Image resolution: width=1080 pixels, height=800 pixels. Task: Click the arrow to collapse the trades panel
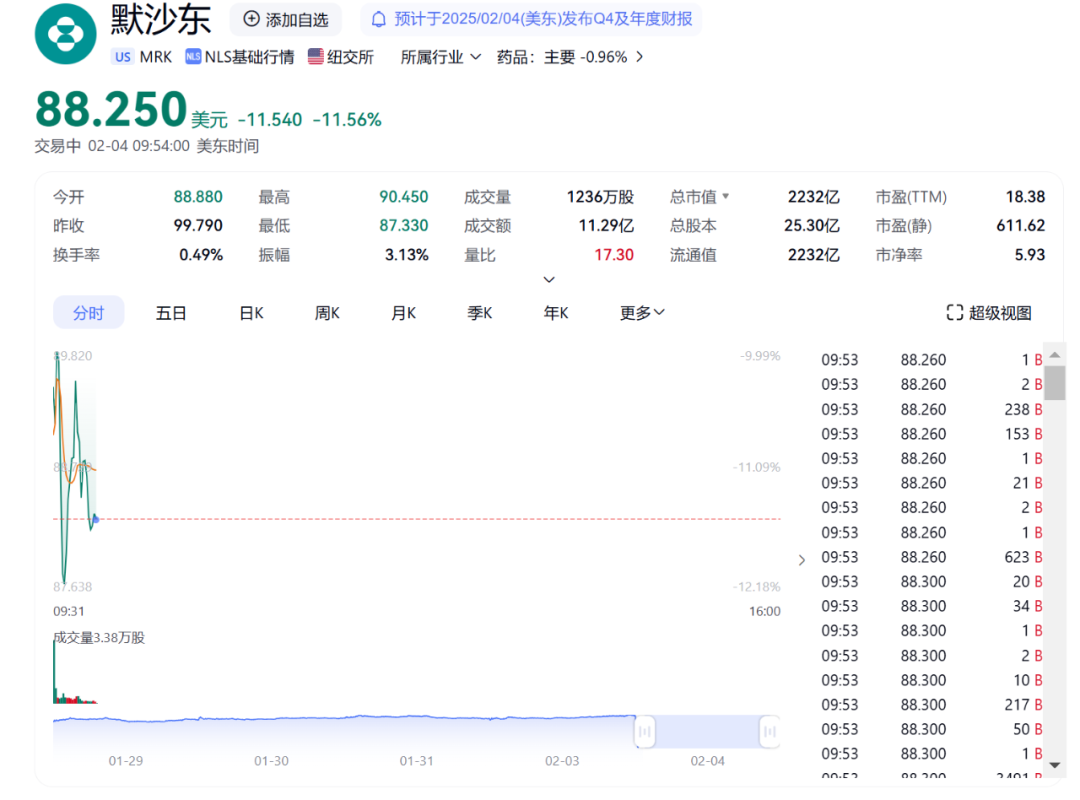coord(801,560)
